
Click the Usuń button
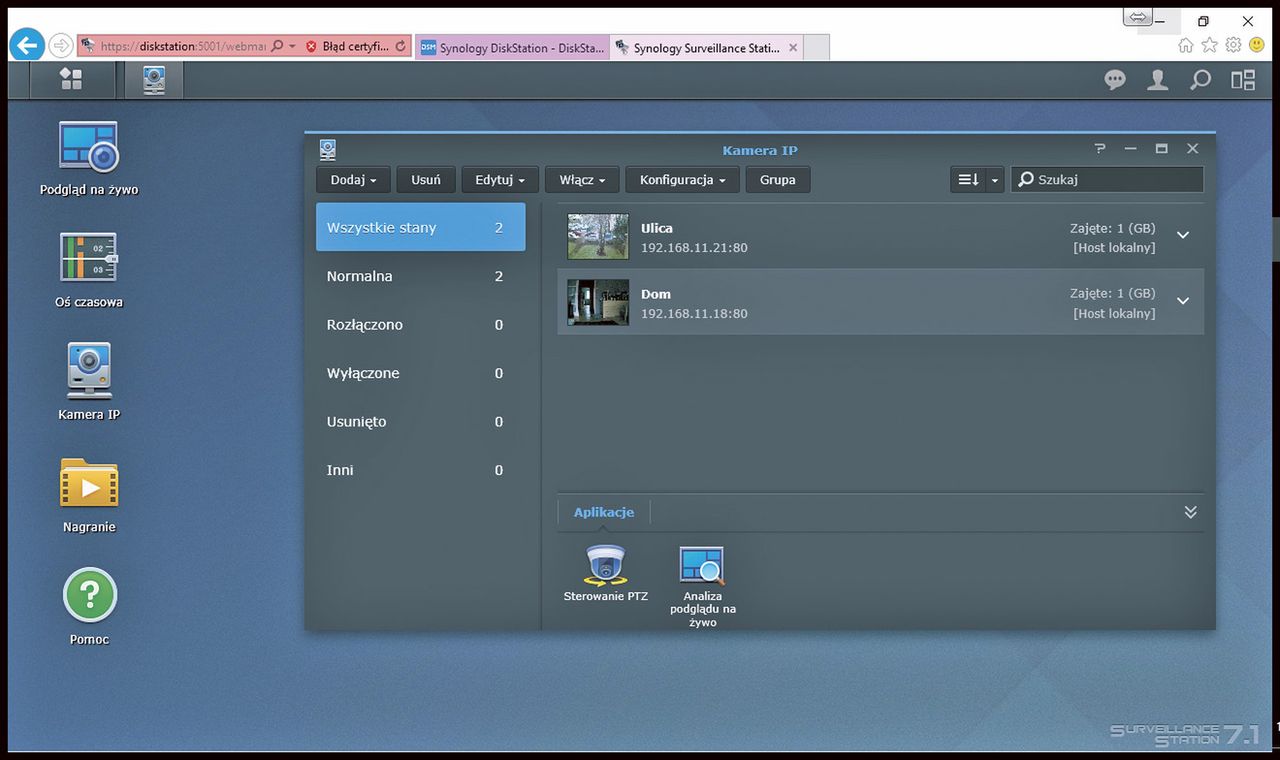point(426,180)
